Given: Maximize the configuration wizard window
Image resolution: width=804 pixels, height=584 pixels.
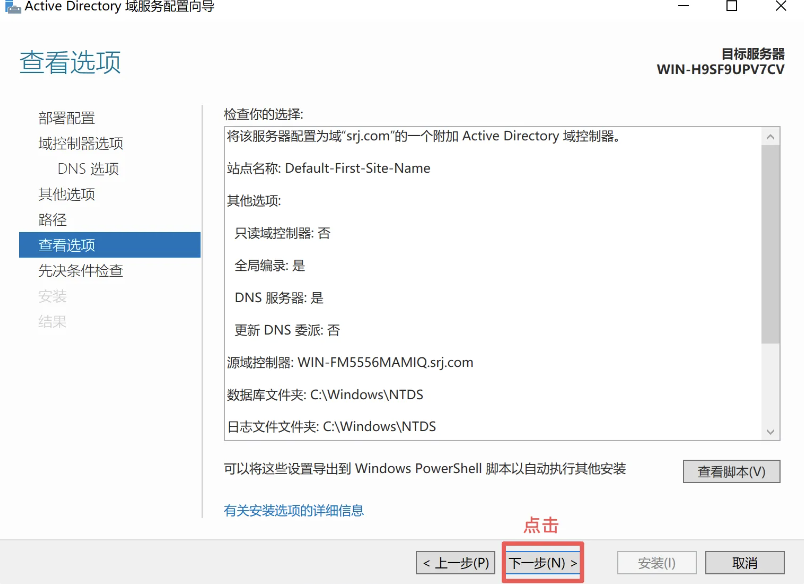Looking at the screenshot, I should pyautogui.click(x=731, y=7).
